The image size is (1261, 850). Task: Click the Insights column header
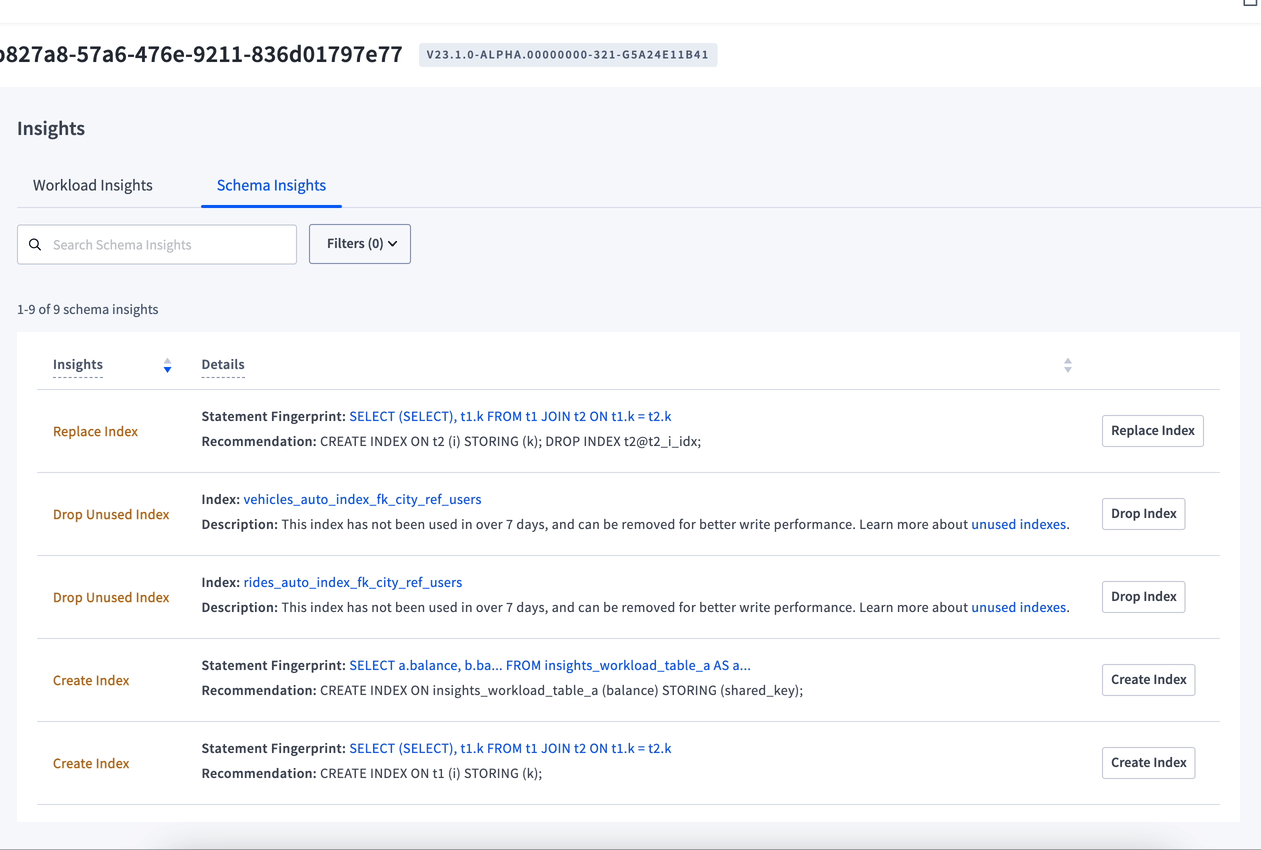pos(78,364)
